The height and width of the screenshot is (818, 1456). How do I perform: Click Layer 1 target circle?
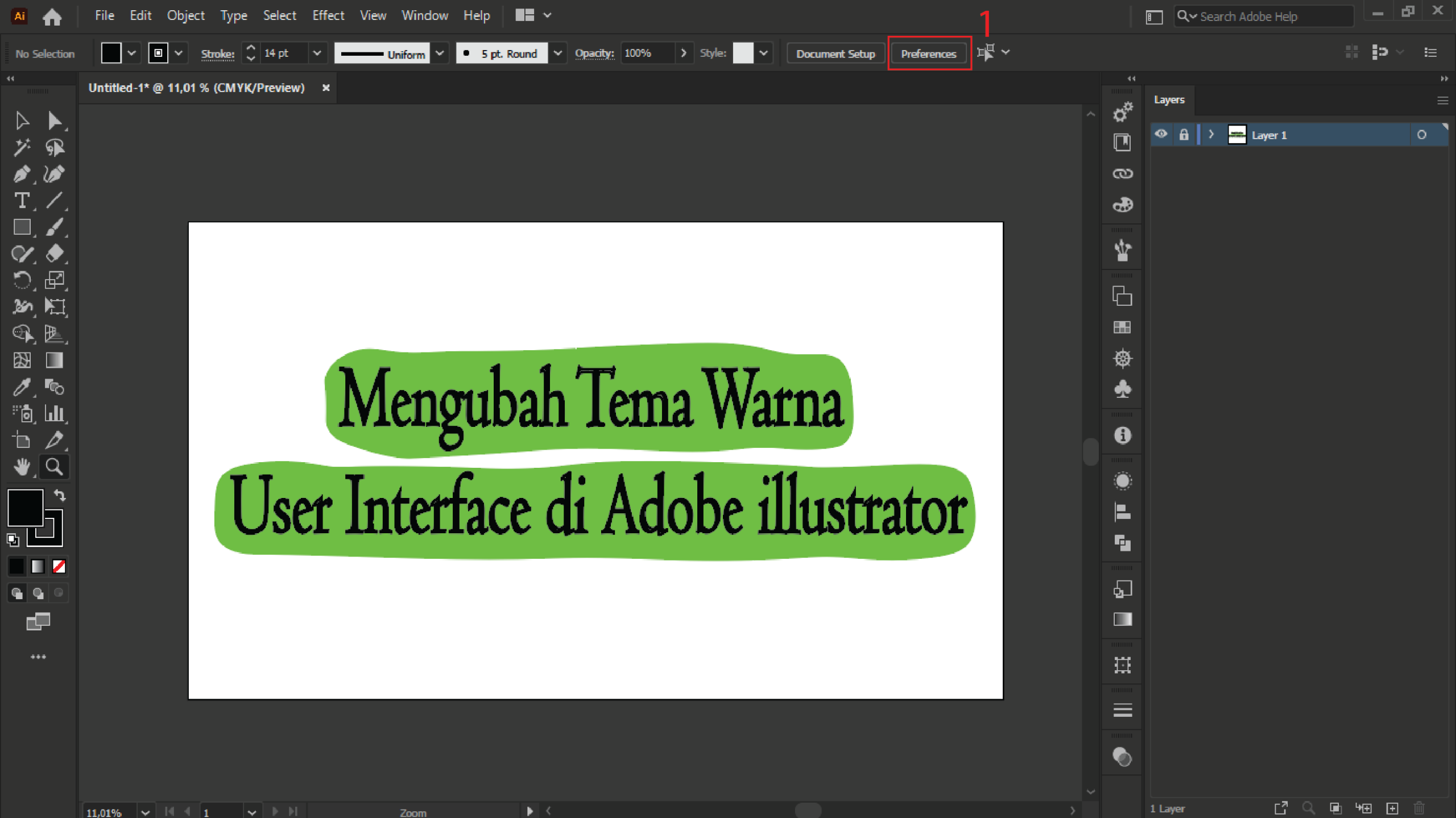pos(1421,135)
